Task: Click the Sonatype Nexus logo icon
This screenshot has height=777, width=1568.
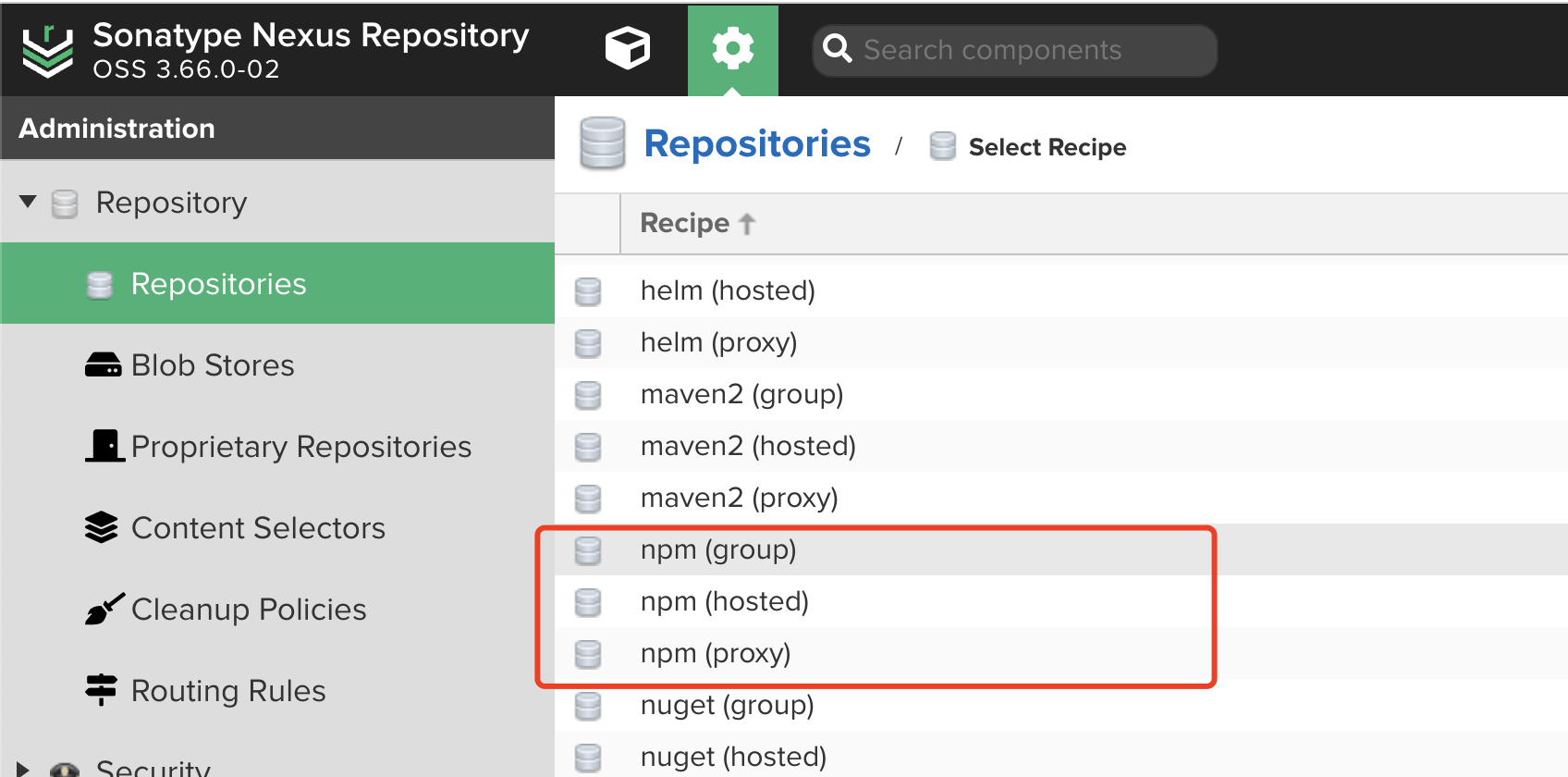Action: [48, 51]
